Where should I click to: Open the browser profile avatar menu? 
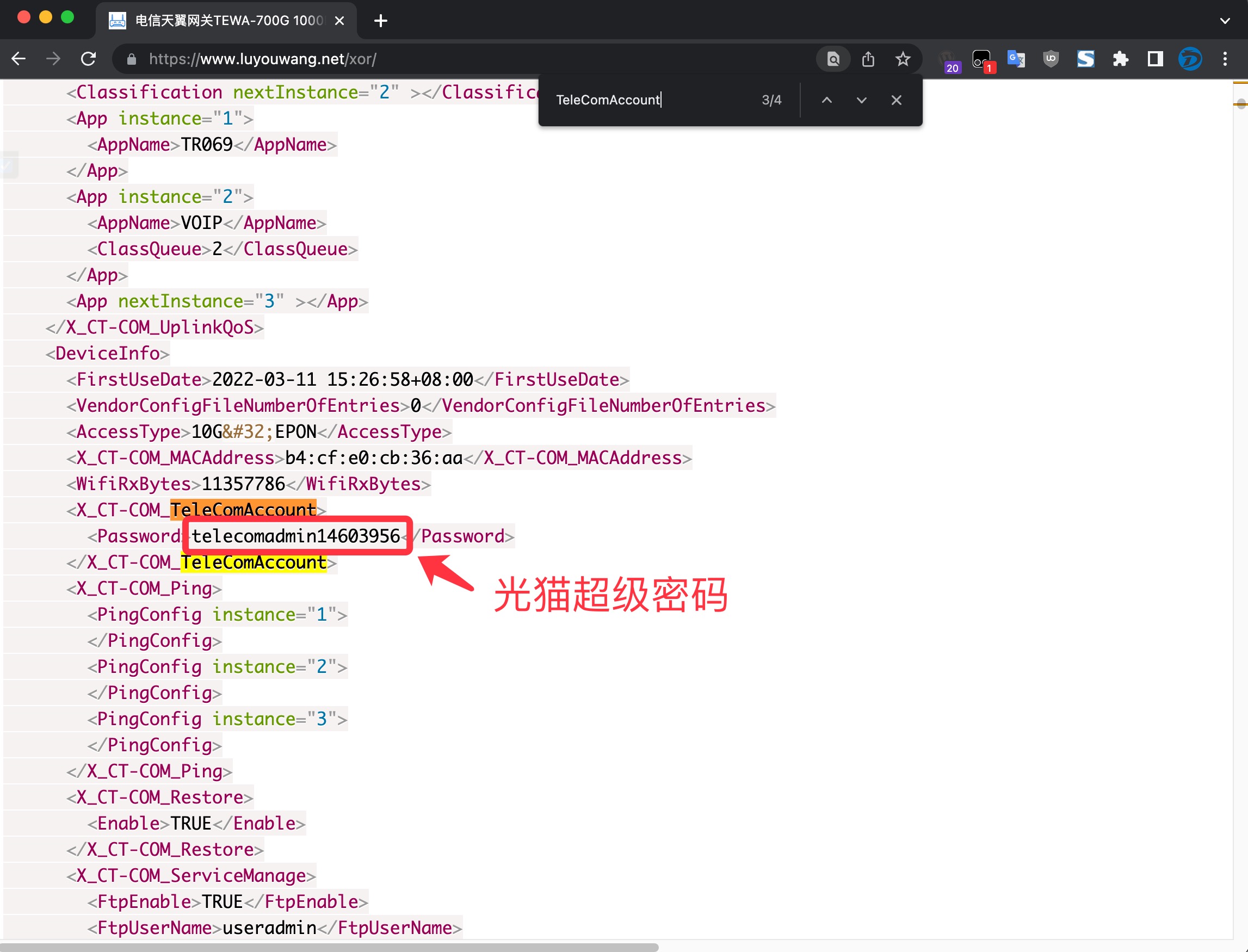pos(1190,59)
